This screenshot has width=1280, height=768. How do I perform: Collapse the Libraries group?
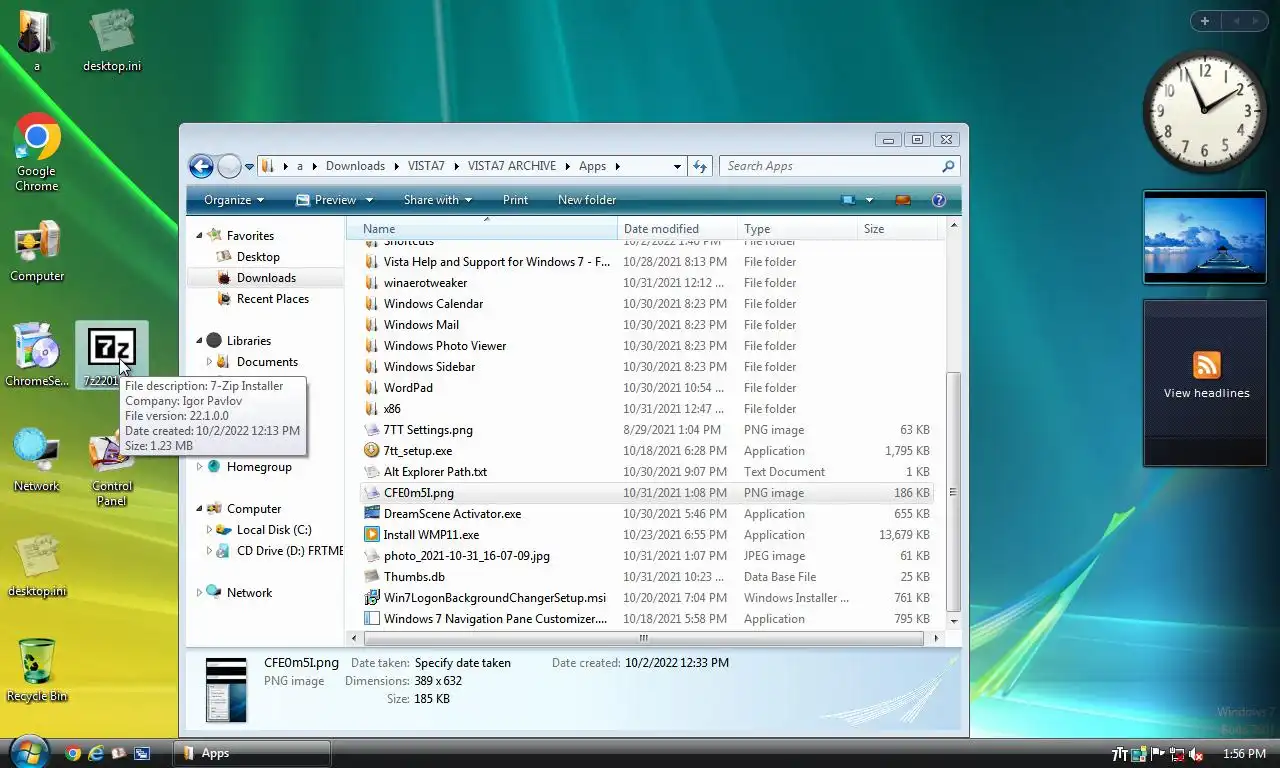[x=199, y=341]
